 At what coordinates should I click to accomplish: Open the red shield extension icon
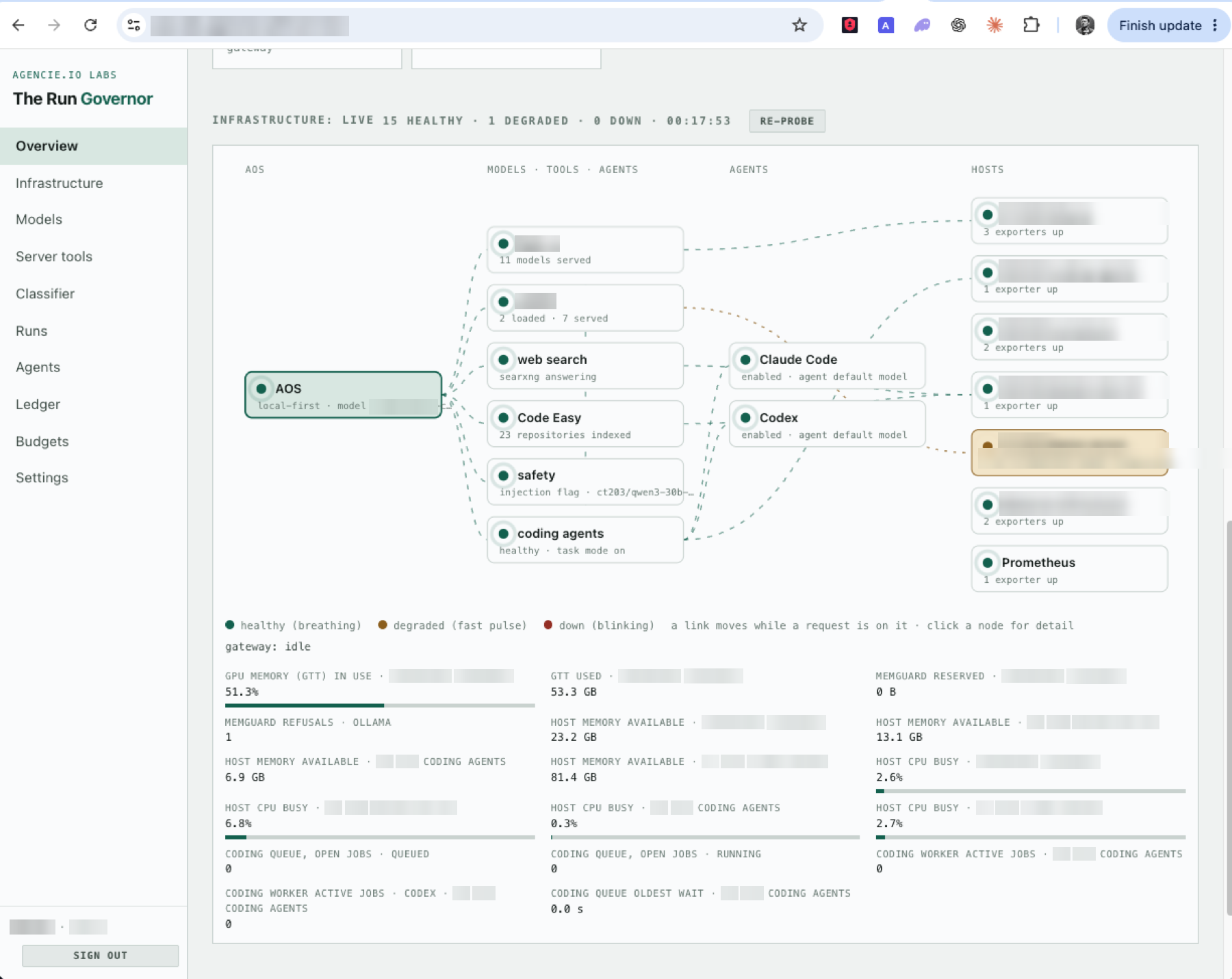pos(849,25)
